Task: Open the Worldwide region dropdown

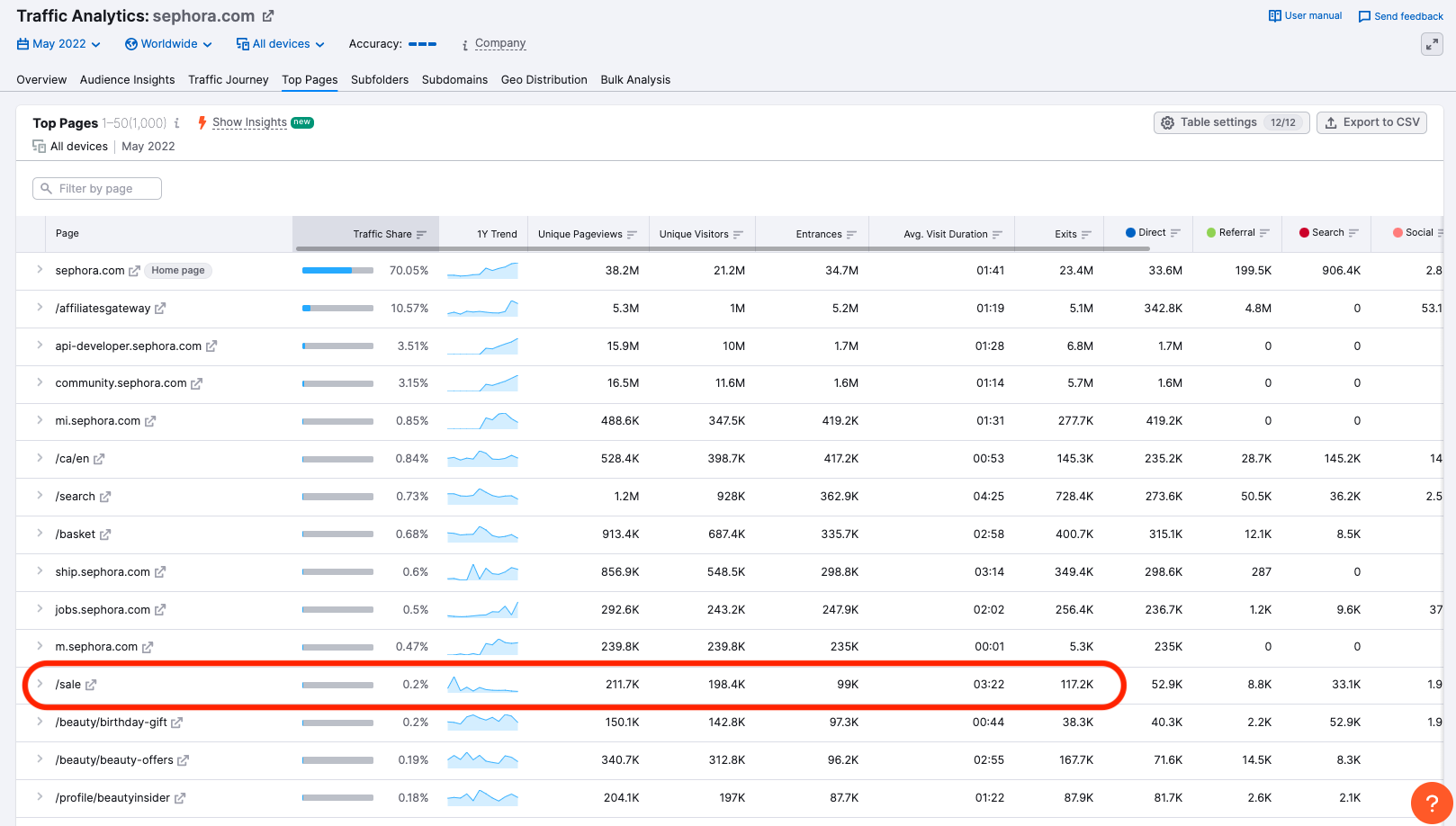Action: click(169, 44)
